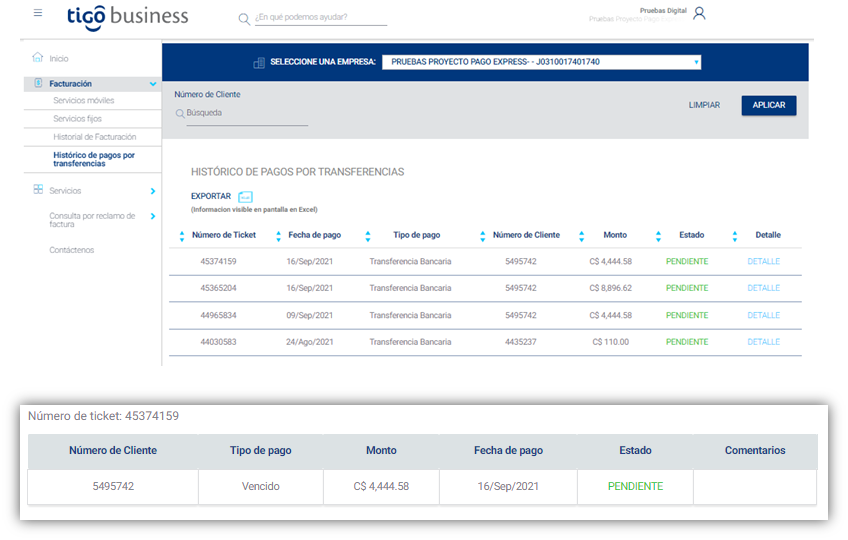The image size is (848, 540).
Task: Open DETALLE for ticket 45365204
Action: click(x=764, y=288)
